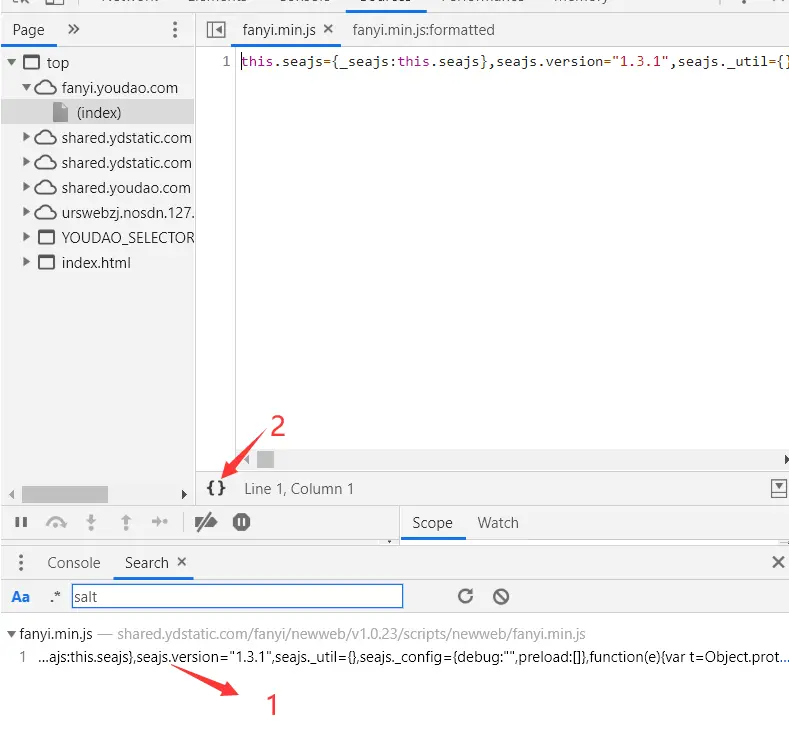Step out of current function
The width and height of the screenshot is (789, 745).
(126, 522)
